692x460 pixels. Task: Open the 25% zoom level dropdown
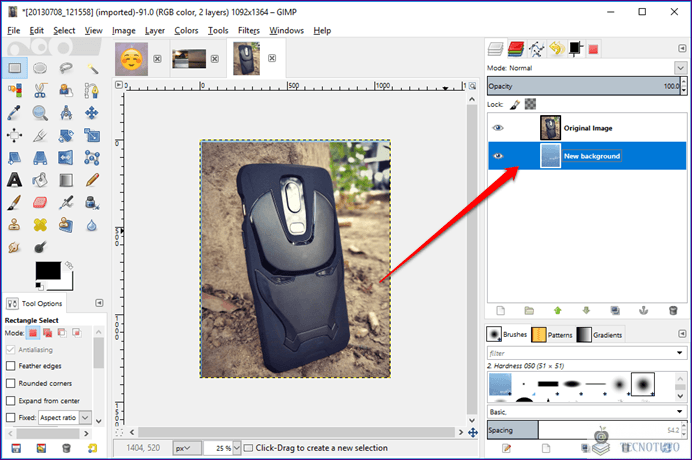(237, 448)
